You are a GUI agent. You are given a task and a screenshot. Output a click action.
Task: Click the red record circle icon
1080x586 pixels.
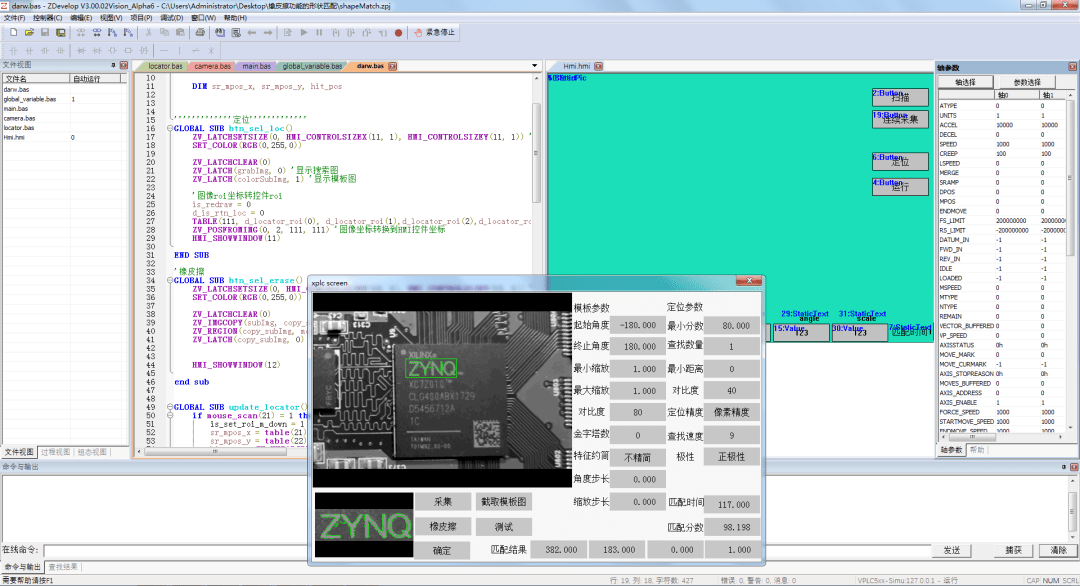pyautogui.click(x=398, y=33)
